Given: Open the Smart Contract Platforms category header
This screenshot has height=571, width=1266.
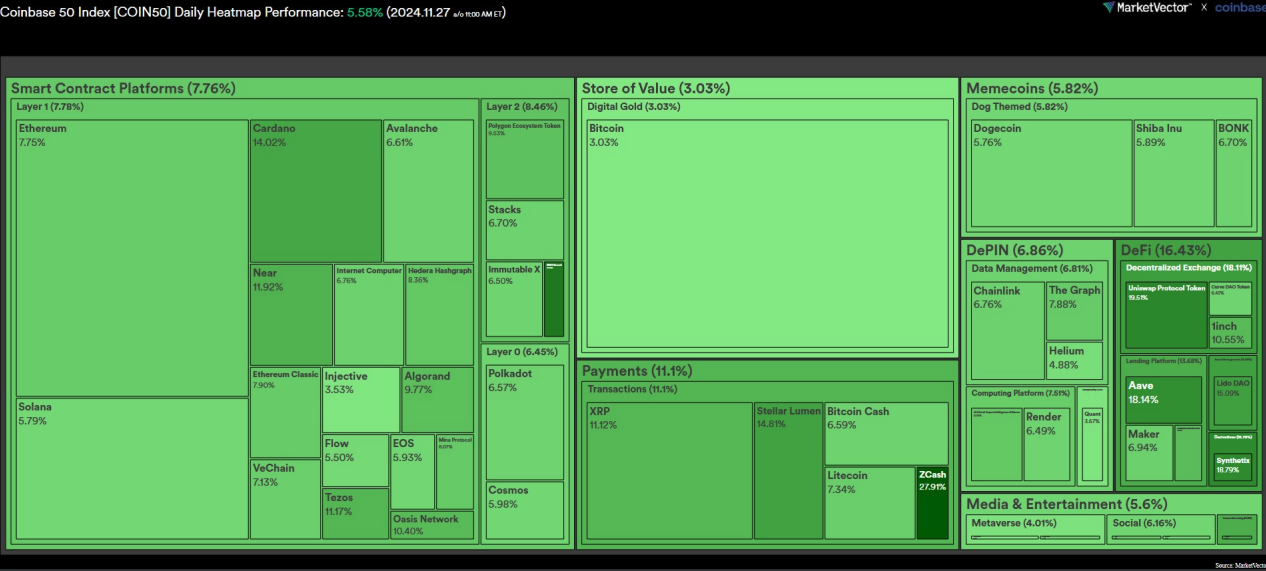Looking at the screenshot, I should pyautogui.click(x=123, y=88).
